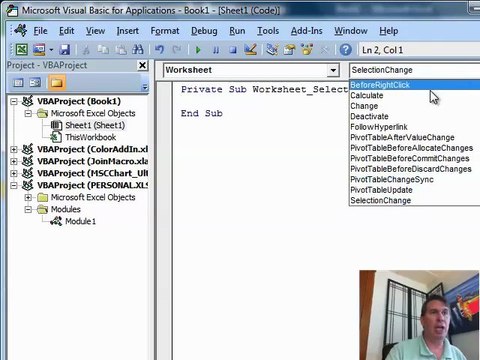Collapse VBAProject (PERSONAL.XLS) node
Viewport: 480px width, 360px height.
(14, 185)
